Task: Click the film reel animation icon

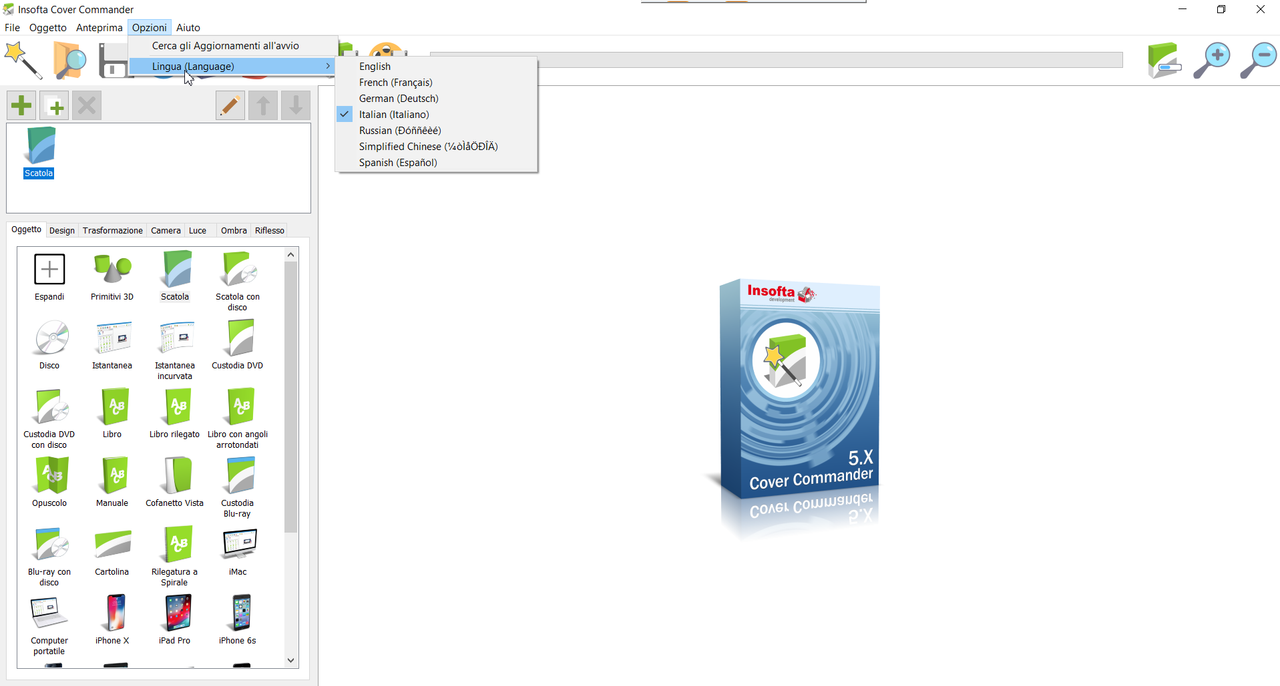Action: pyautogui.click(x=388, y=53)
